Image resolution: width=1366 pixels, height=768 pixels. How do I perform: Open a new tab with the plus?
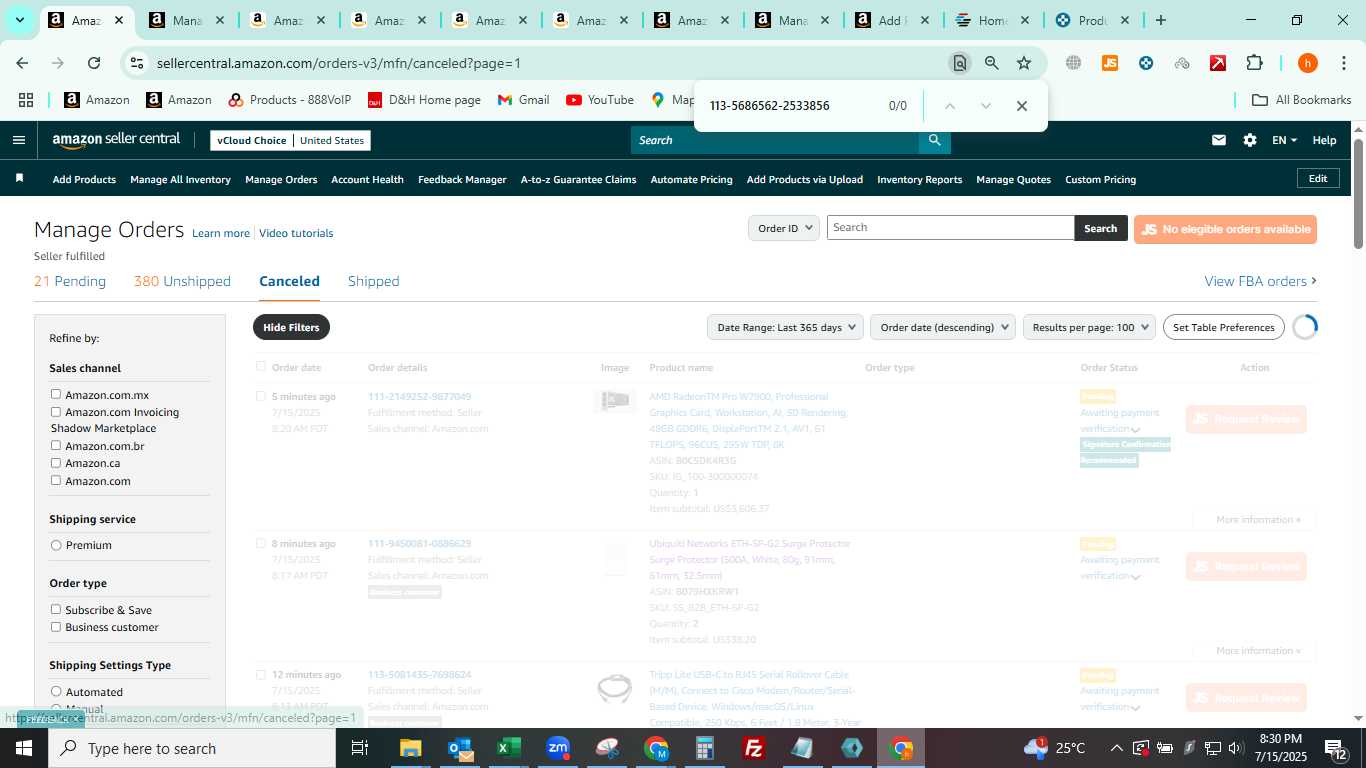pyautogui.click(x=1160, y=20)
